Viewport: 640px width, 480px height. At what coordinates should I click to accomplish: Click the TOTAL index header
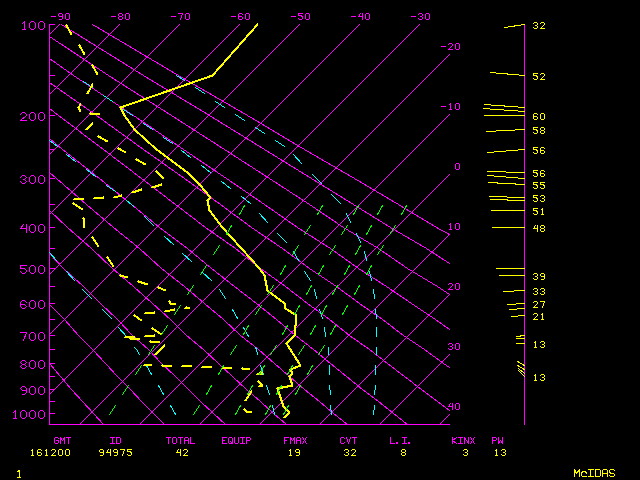click(x=180, y=440)
